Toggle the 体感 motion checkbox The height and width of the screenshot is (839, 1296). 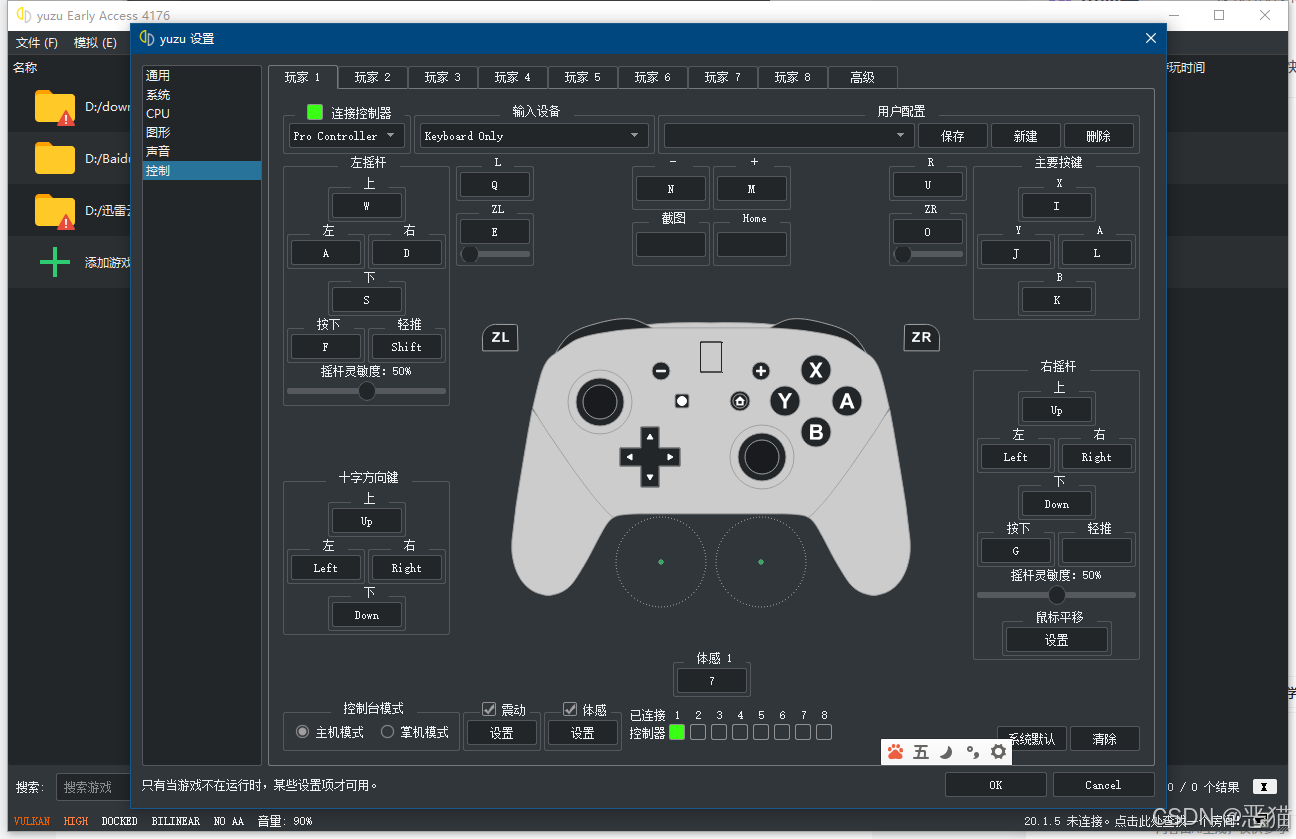pos(570,709)
